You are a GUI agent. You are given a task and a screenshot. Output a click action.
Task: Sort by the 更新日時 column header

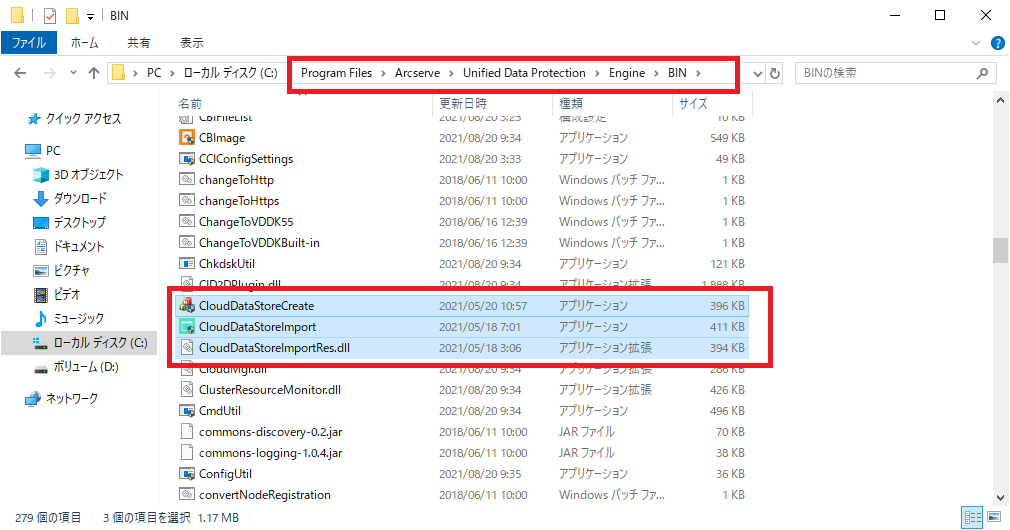pyautogui.click(x=463, y=103)
